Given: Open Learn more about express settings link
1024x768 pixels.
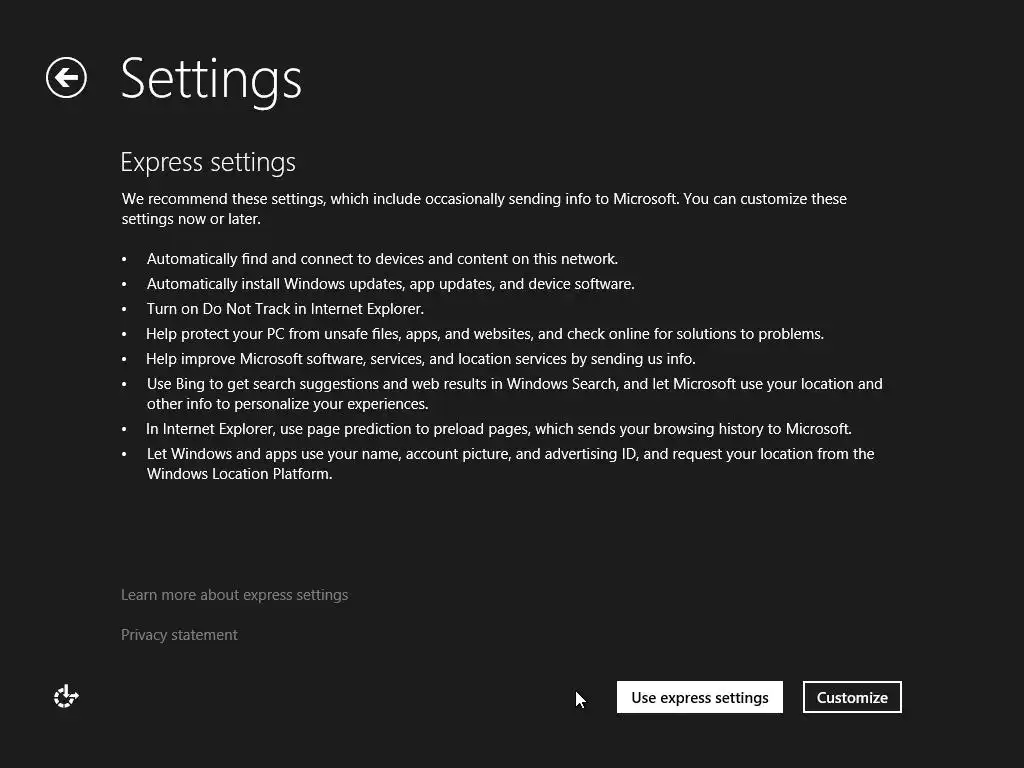Looking at the screenshot, I should click(234, 595).
